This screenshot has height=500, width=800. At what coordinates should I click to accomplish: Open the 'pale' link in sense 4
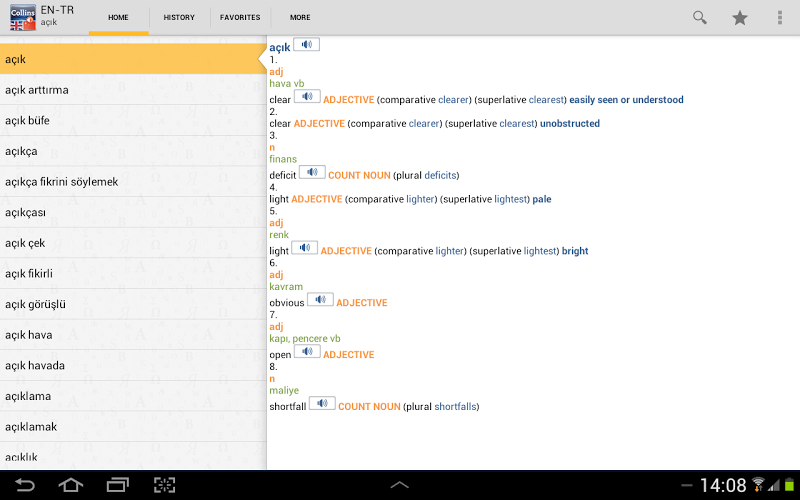pos(542,199)
